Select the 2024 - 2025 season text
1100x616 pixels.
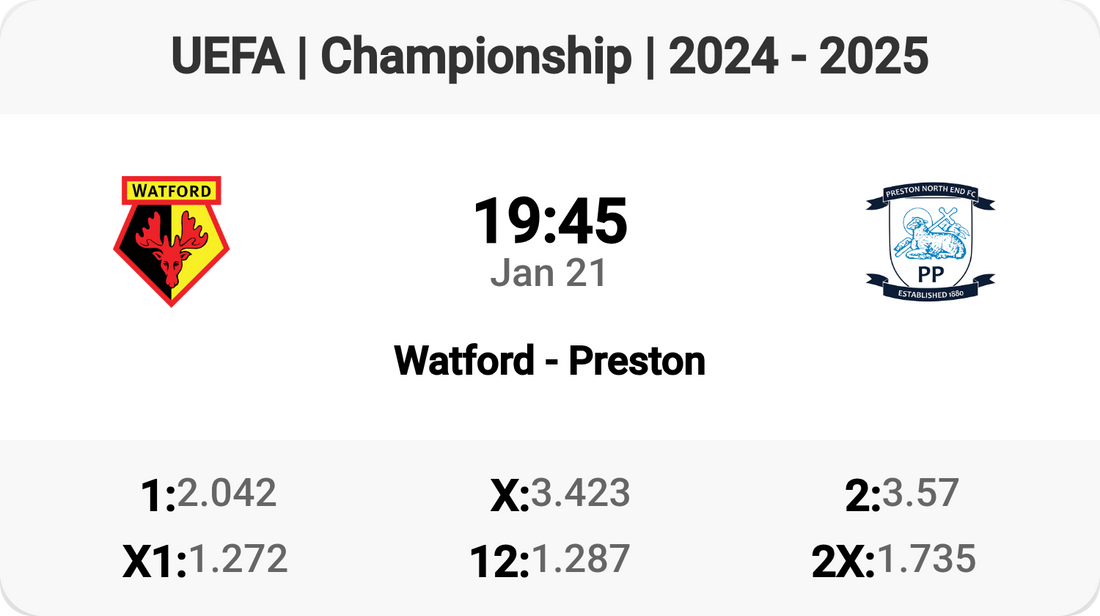tap(798, 58)
